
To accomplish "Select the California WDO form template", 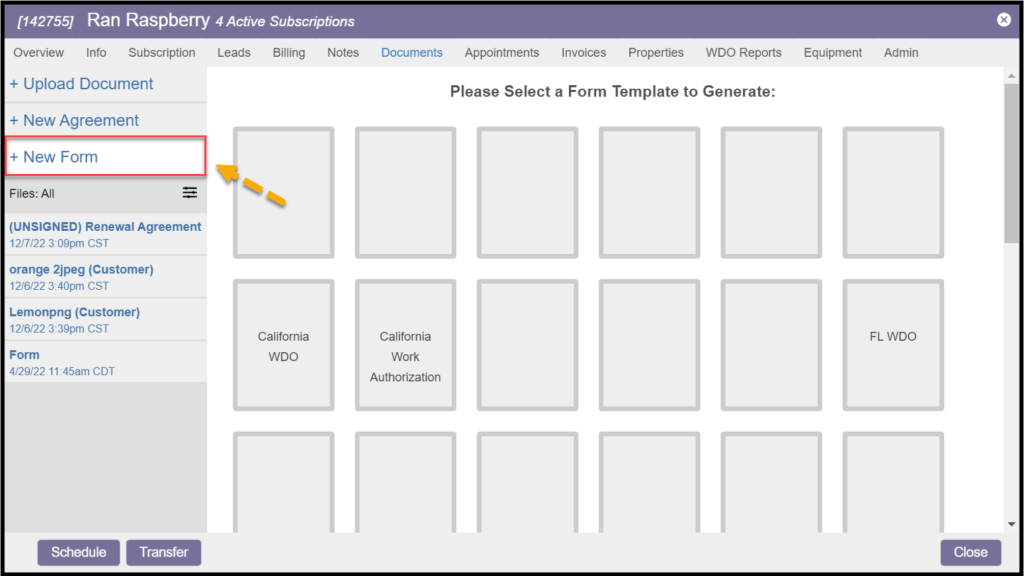I will (284, 345).
